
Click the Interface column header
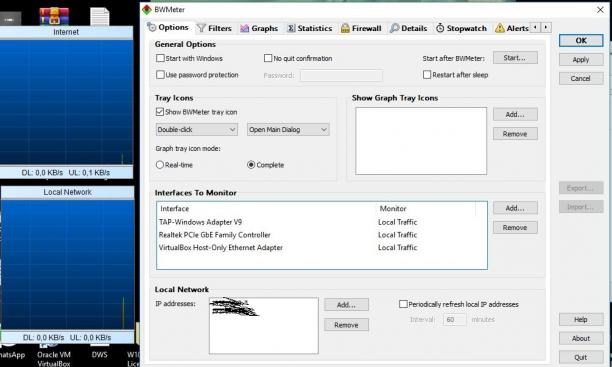(267, 209)
